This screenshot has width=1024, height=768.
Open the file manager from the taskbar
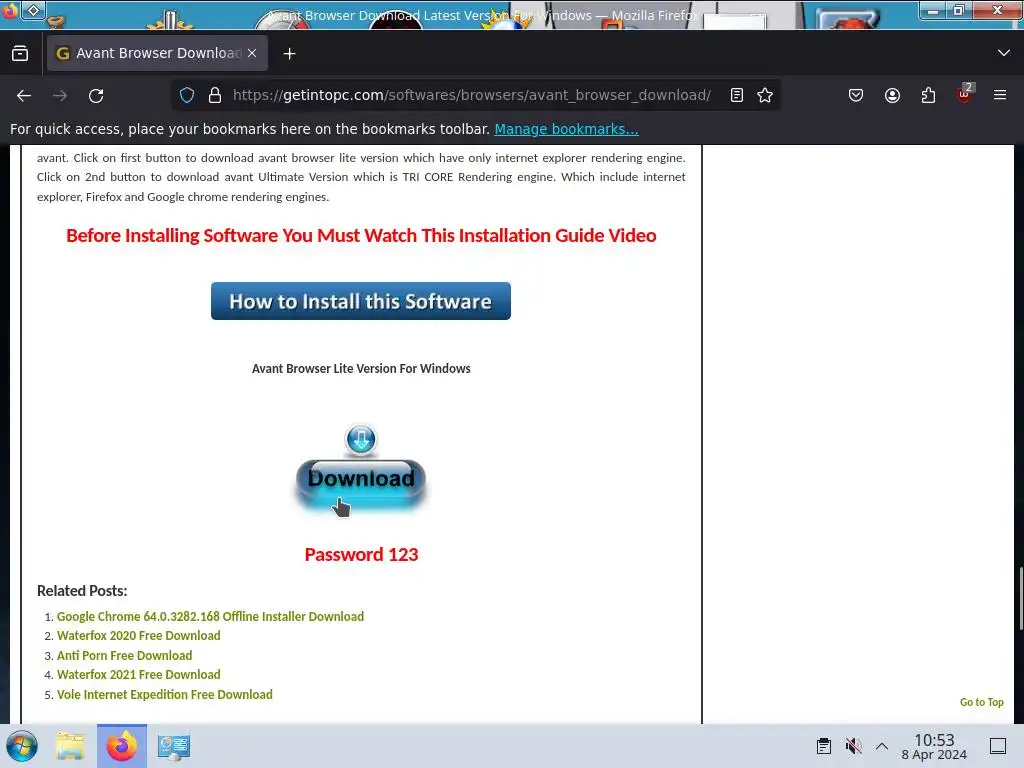tap(70, 746)
